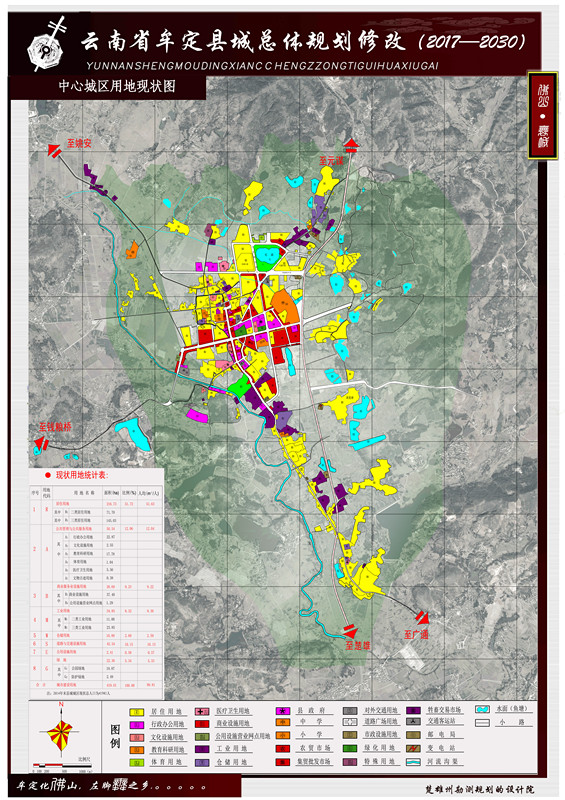This screenshot has height=800, width=565.
Task: Click the 农贸市场 red legend icon
Action: point(283,749)
